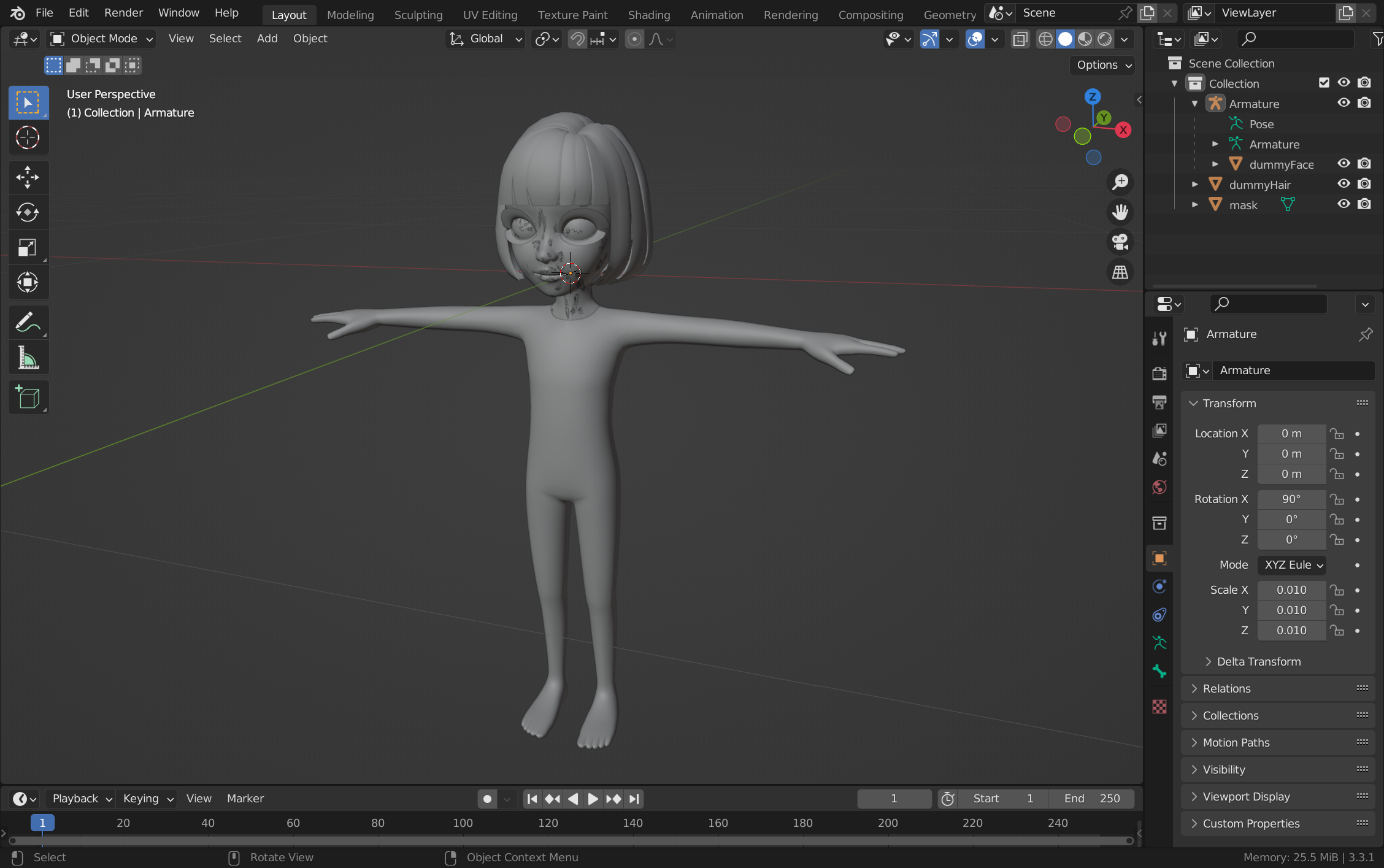Open the Render menu

pos(123,13)
